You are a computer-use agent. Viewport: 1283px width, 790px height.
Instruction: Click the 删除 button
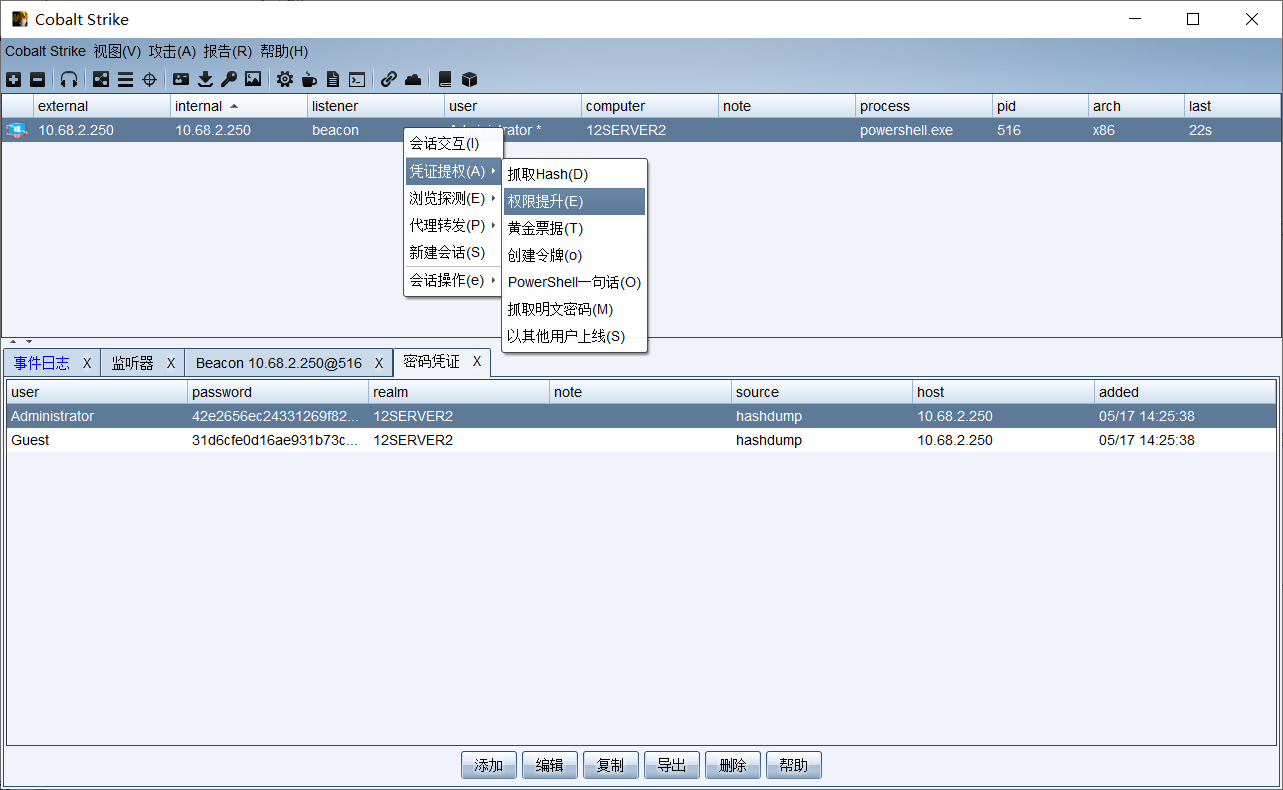click(733, 765)
